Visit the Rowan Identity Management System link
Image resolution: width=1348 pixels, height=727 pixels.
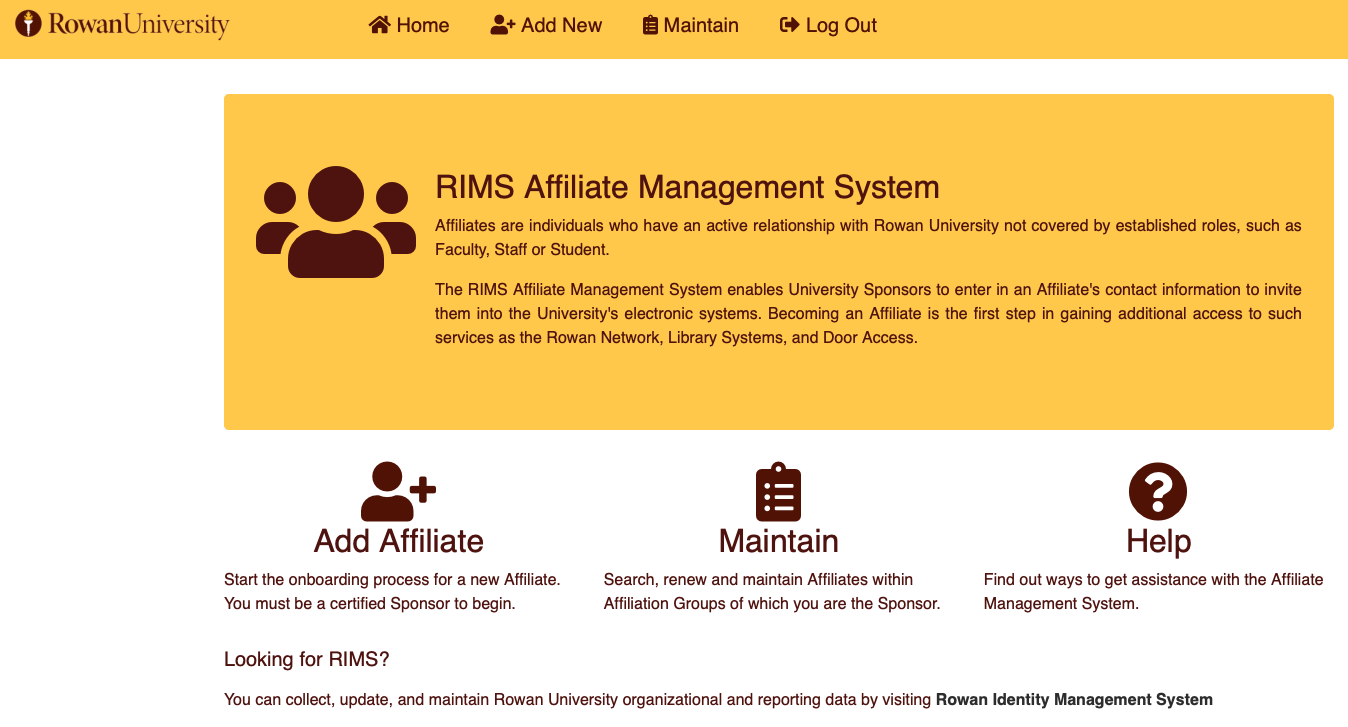coord(1074,700)
